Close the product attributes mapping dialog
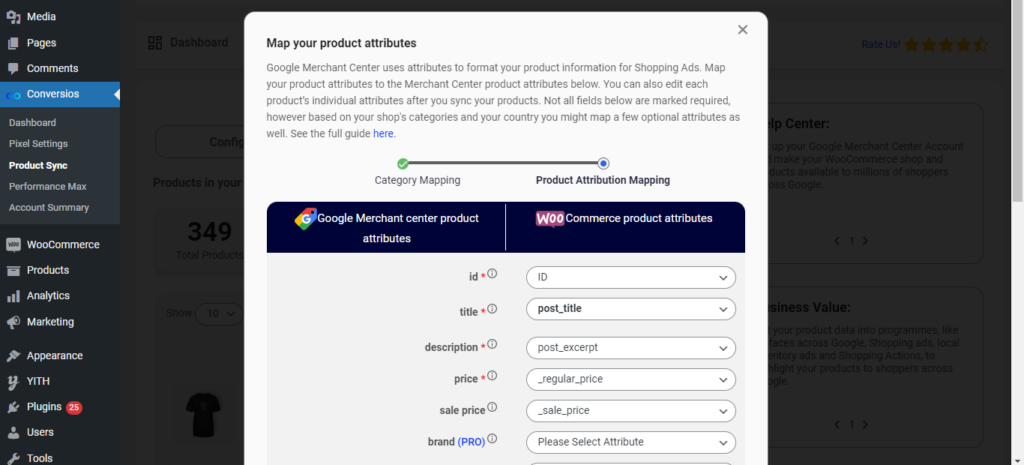 [742, 30]
